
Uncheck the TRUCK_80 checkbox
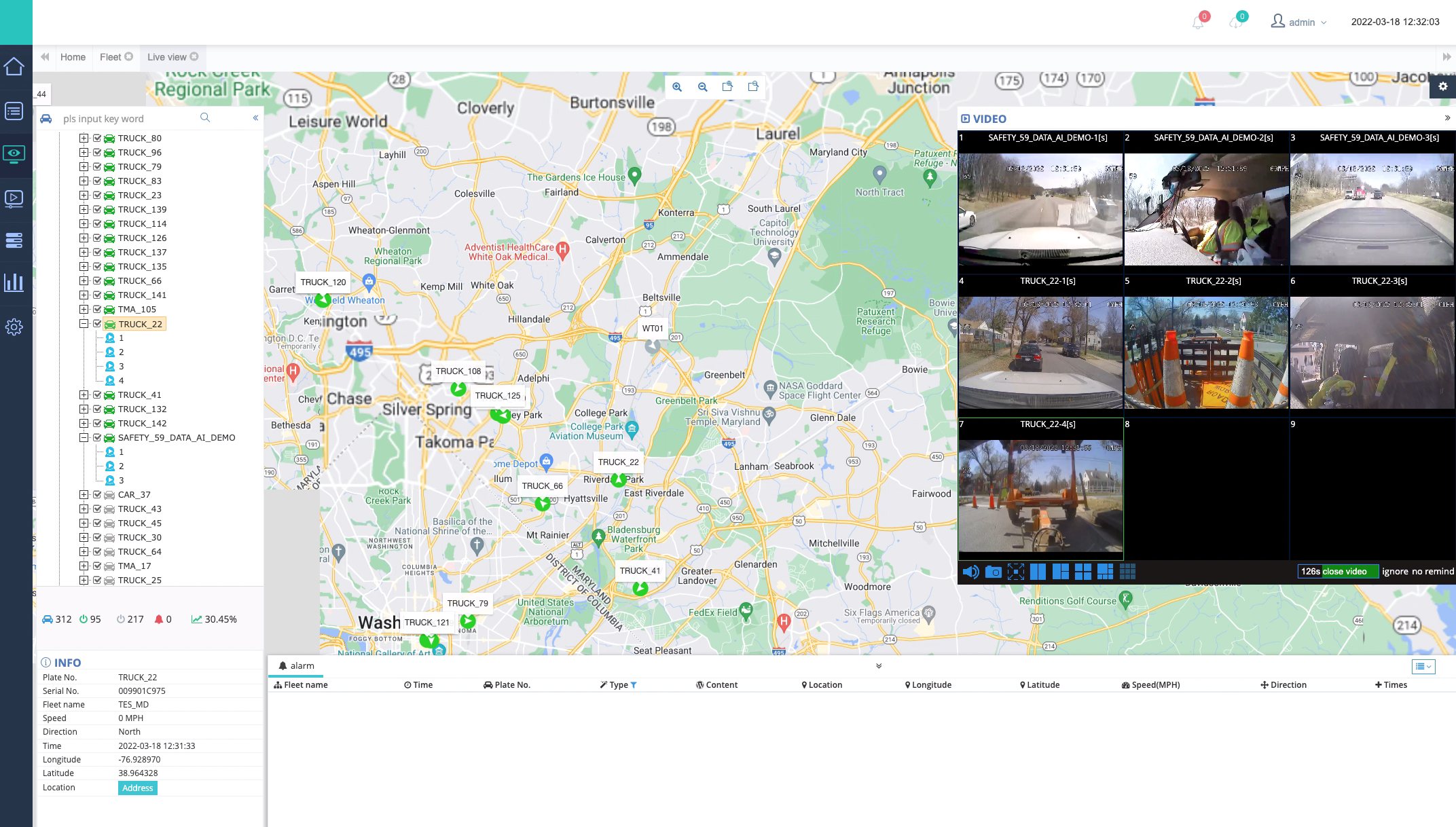pyautogui.click(x=97, y=138)
